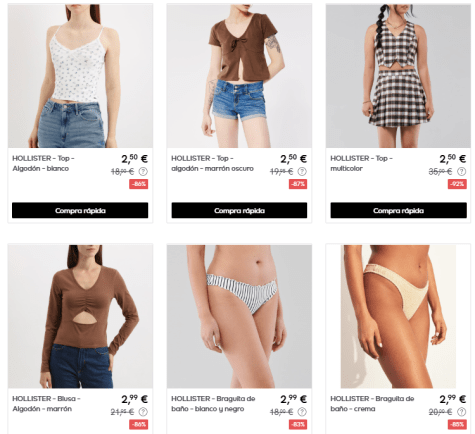Click the info icon beside cream bikini bottom price
This screenshot has height=434, width=475.
(461, 412)
